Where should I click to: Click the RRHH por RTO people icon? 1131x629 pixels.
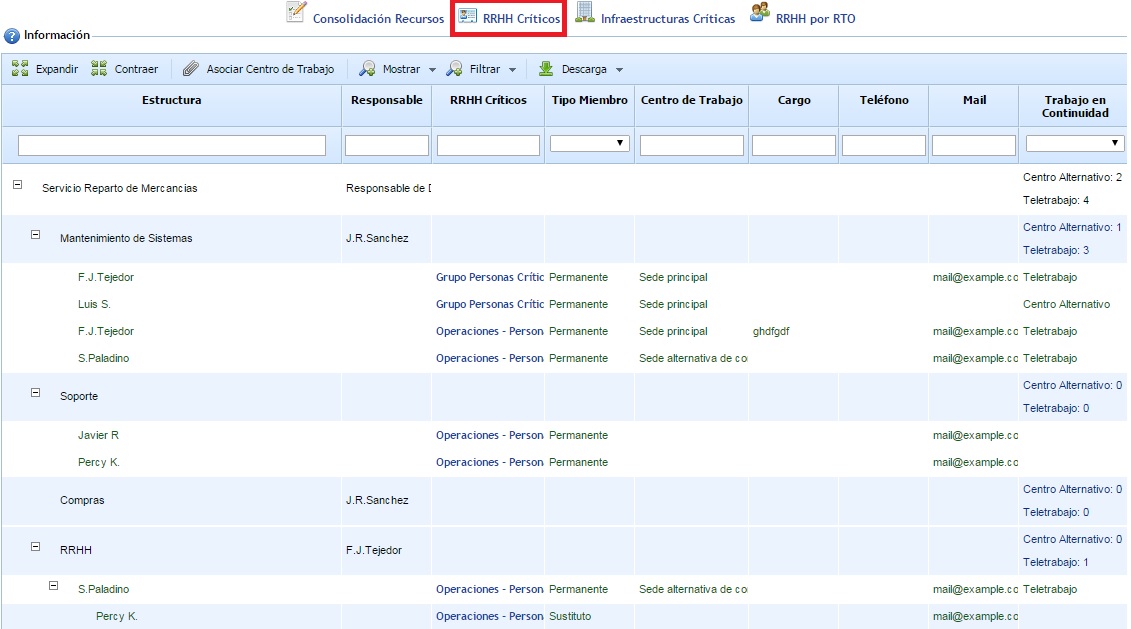tap(759, 12)
